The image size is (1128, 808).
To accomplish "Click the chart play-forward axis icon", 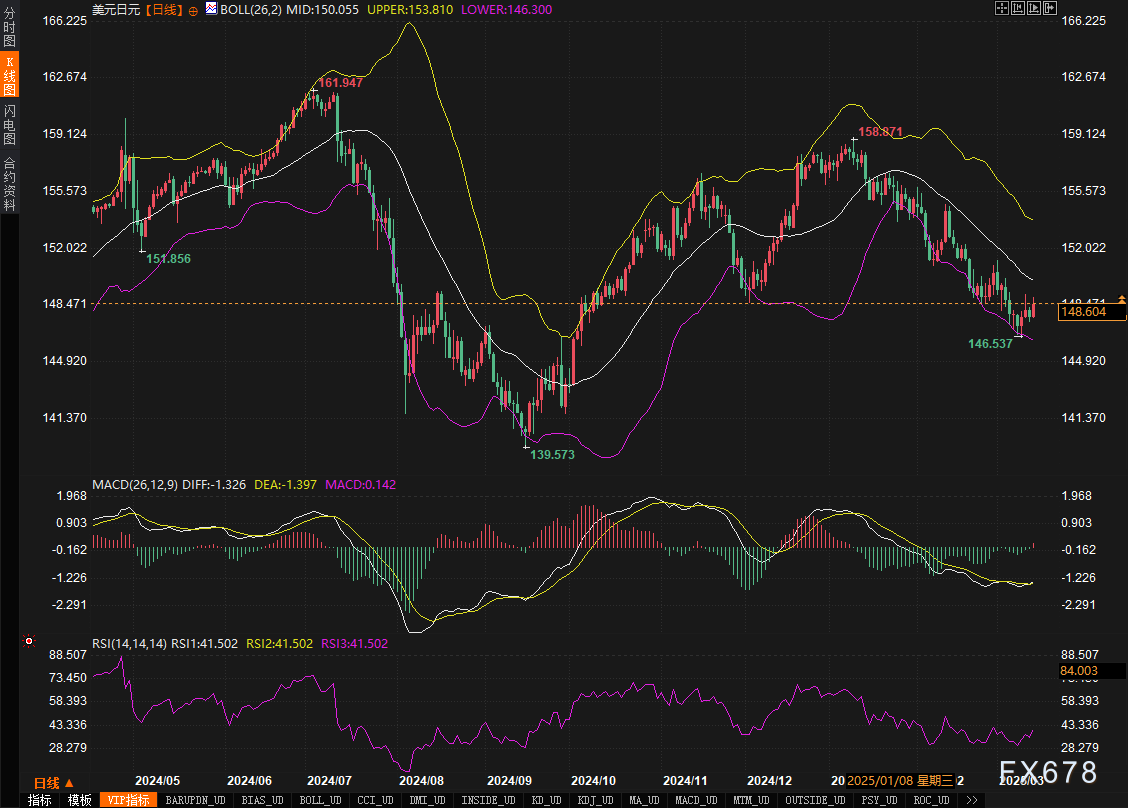I will (1034, 8).
